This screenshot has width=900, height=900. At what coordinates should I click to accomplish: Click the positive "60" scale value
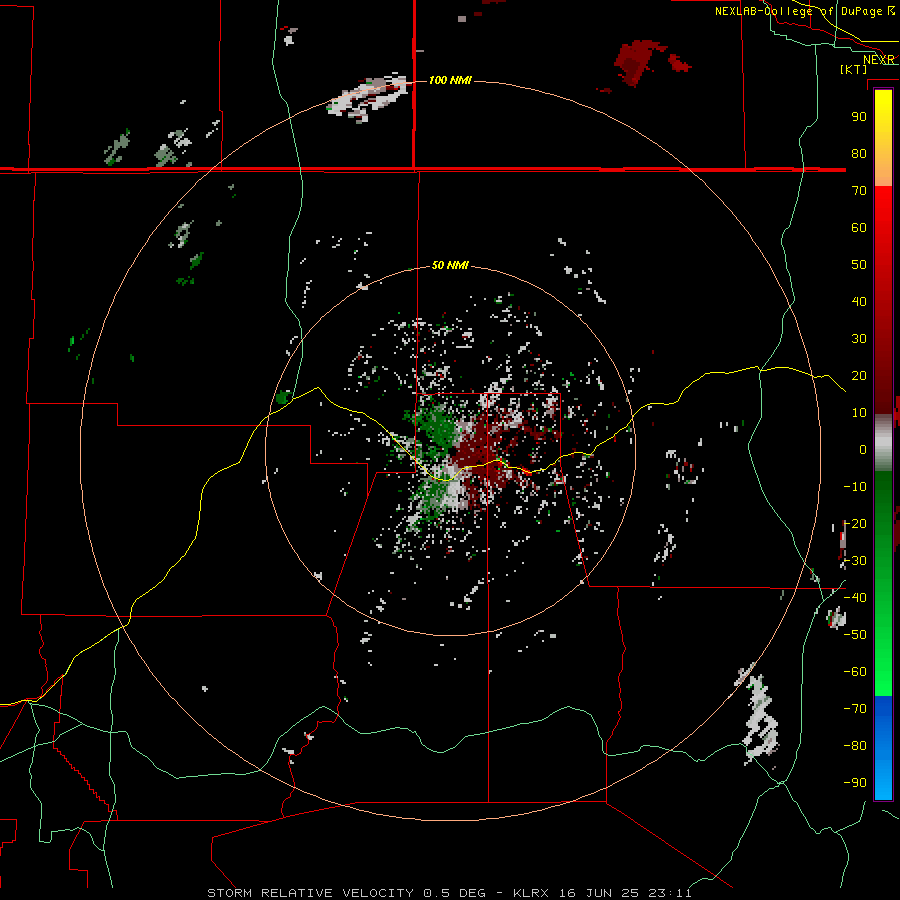pyautogui.click(x=859, y=227)
